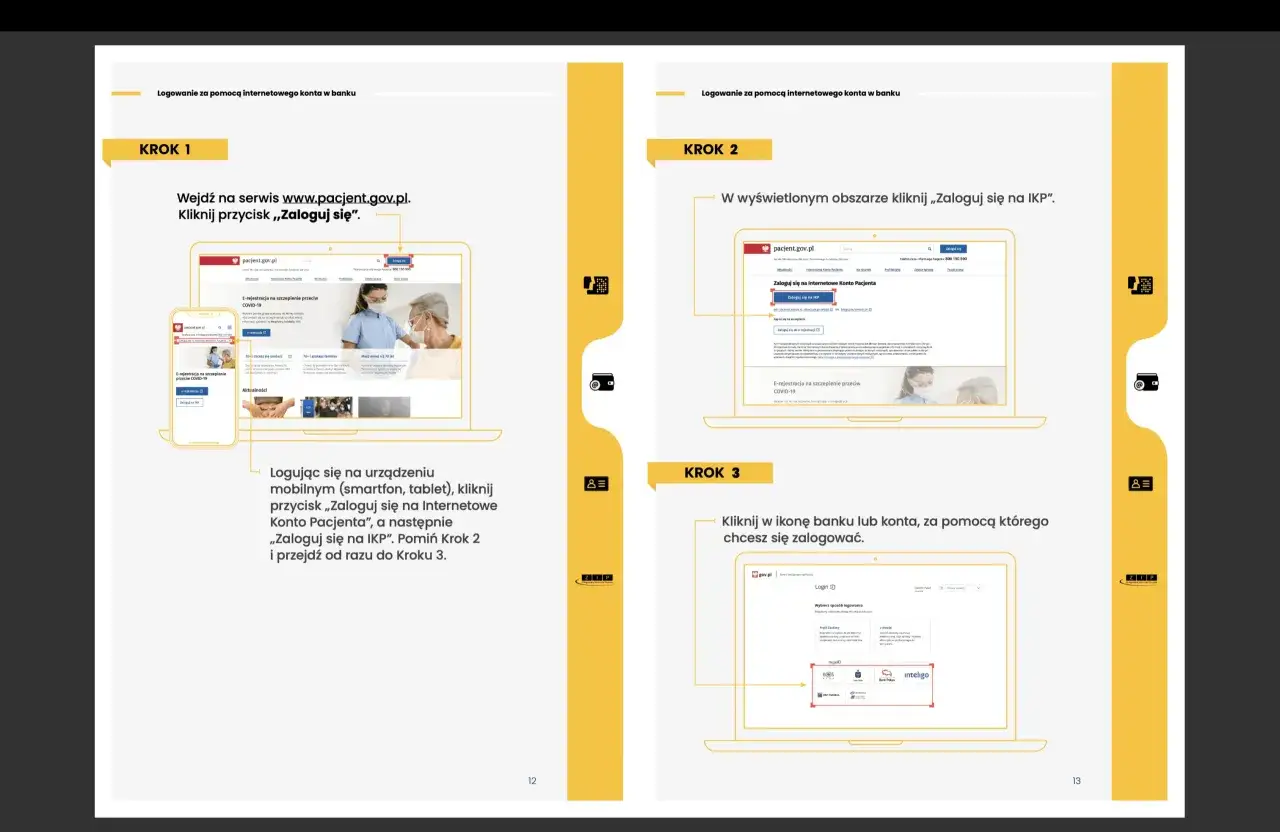Click blue e-rejestracja button in KROK 1 laptop banner
Viewport: 1280px width, 832px height.
click(x=255, y=331)
